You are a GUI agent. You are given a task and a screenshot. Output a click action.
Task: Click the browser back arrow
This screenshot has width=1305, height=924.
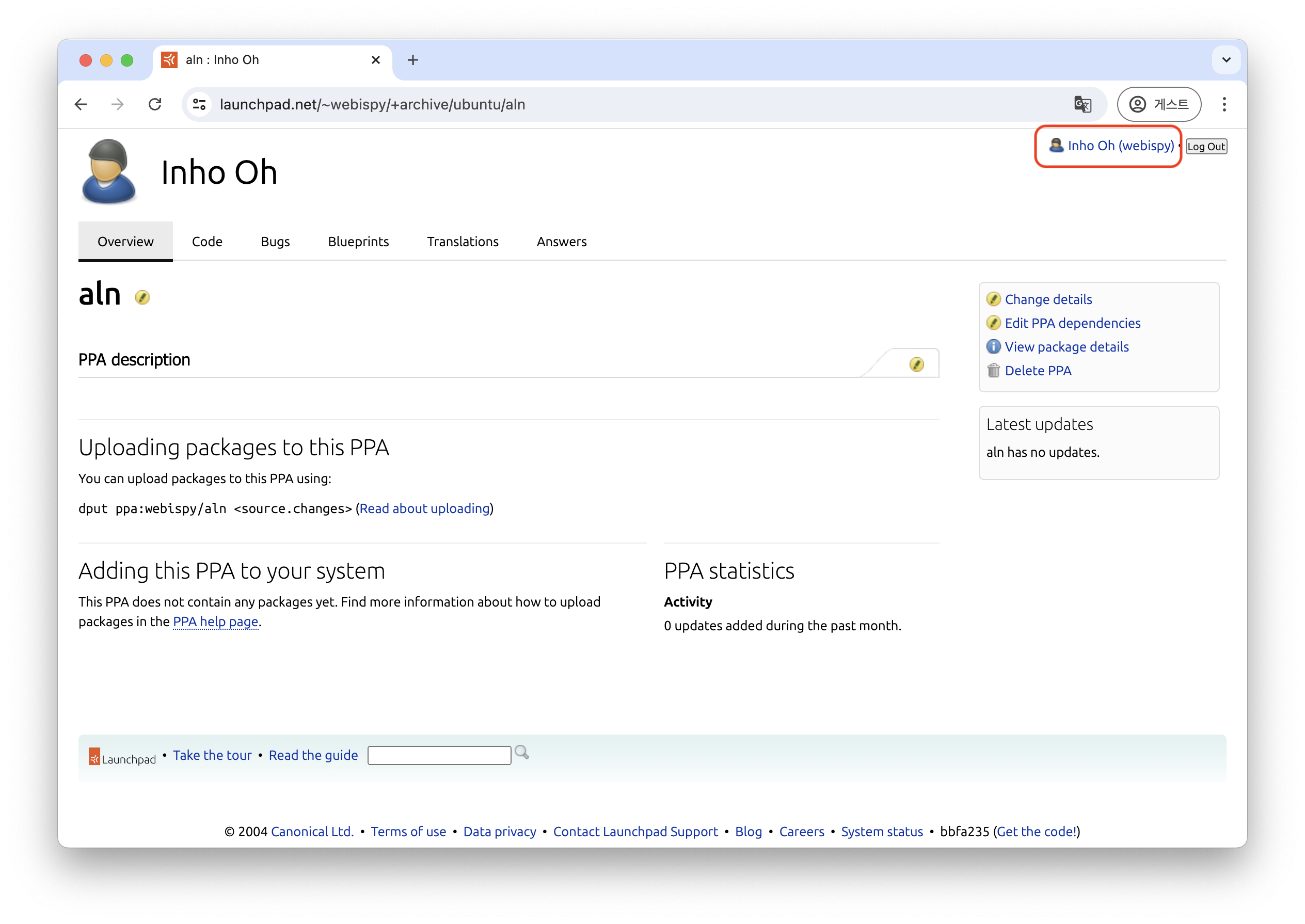pos(81,104)
